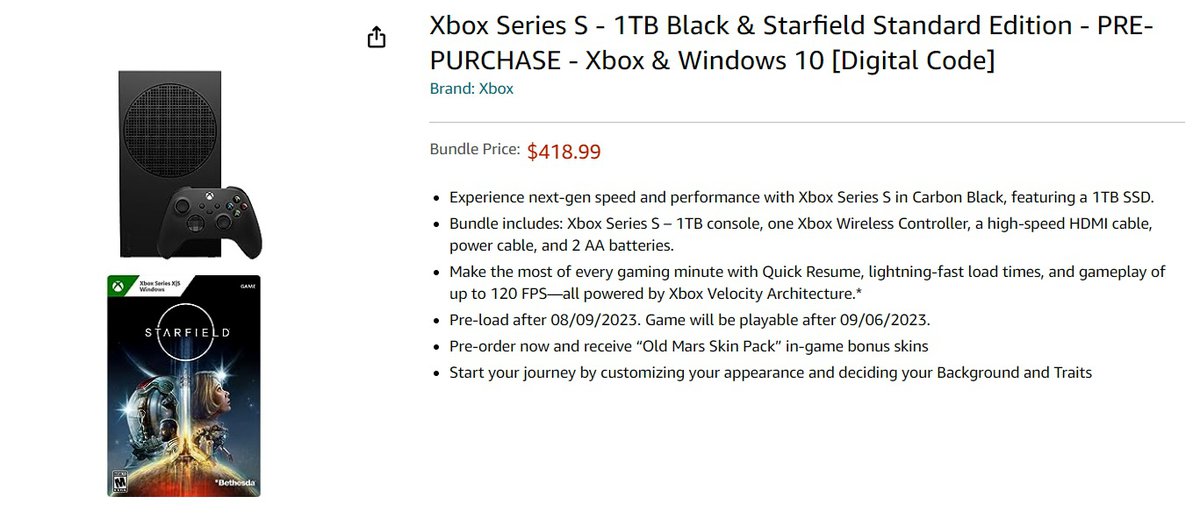Viewport: 1200px width, 518px height.
Task: Open the Brand: Xbox link
Action: [471, 88]
